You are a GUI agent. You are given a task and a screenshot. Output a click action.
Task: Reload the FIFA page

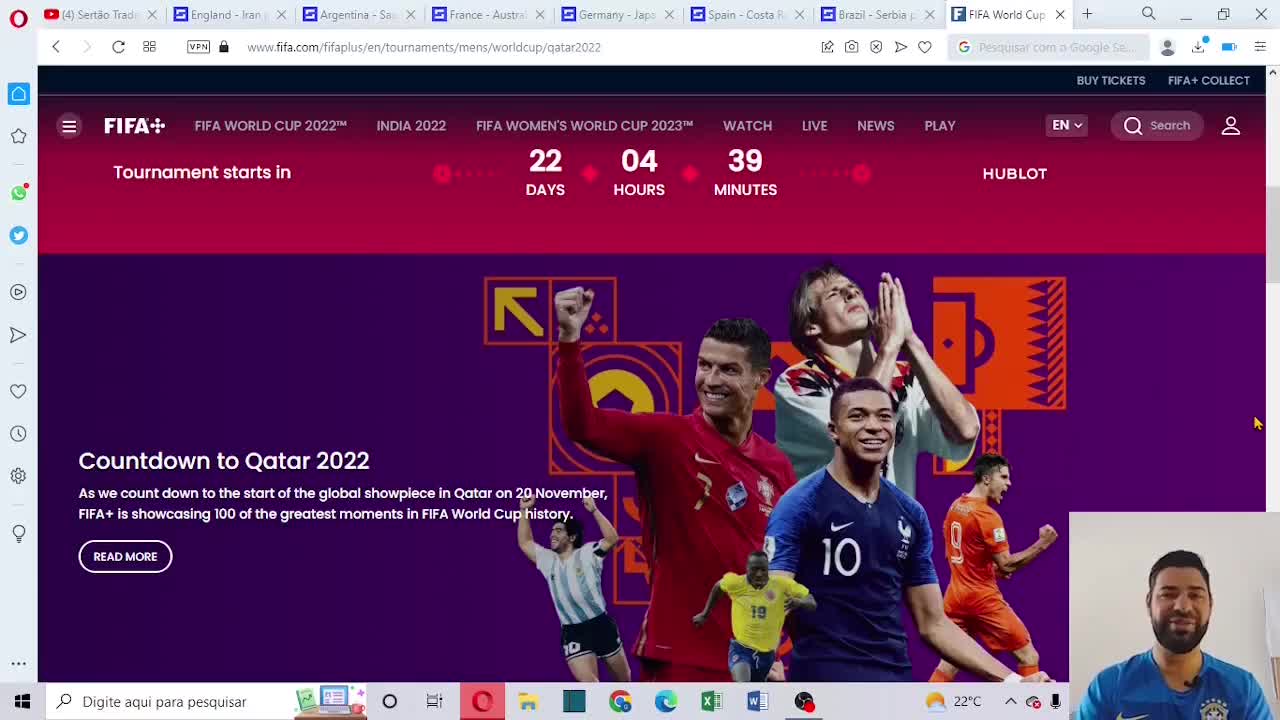click(118, 47)
